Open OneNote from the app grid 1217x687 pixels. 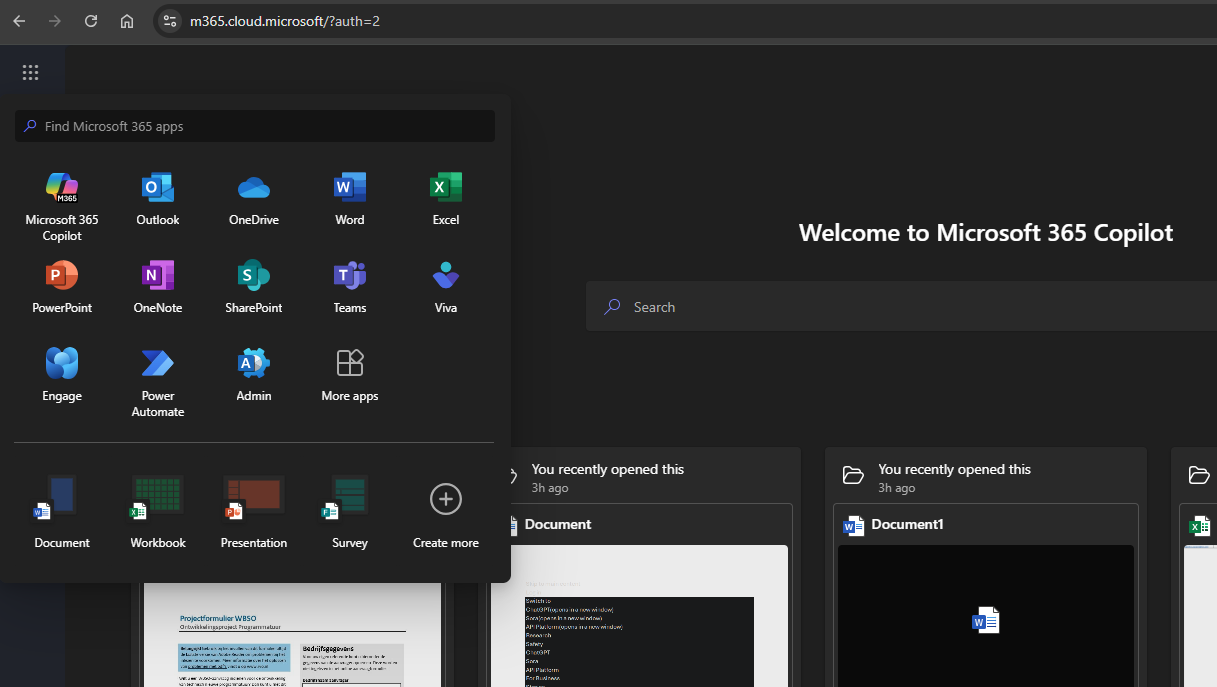coord(158,276)
